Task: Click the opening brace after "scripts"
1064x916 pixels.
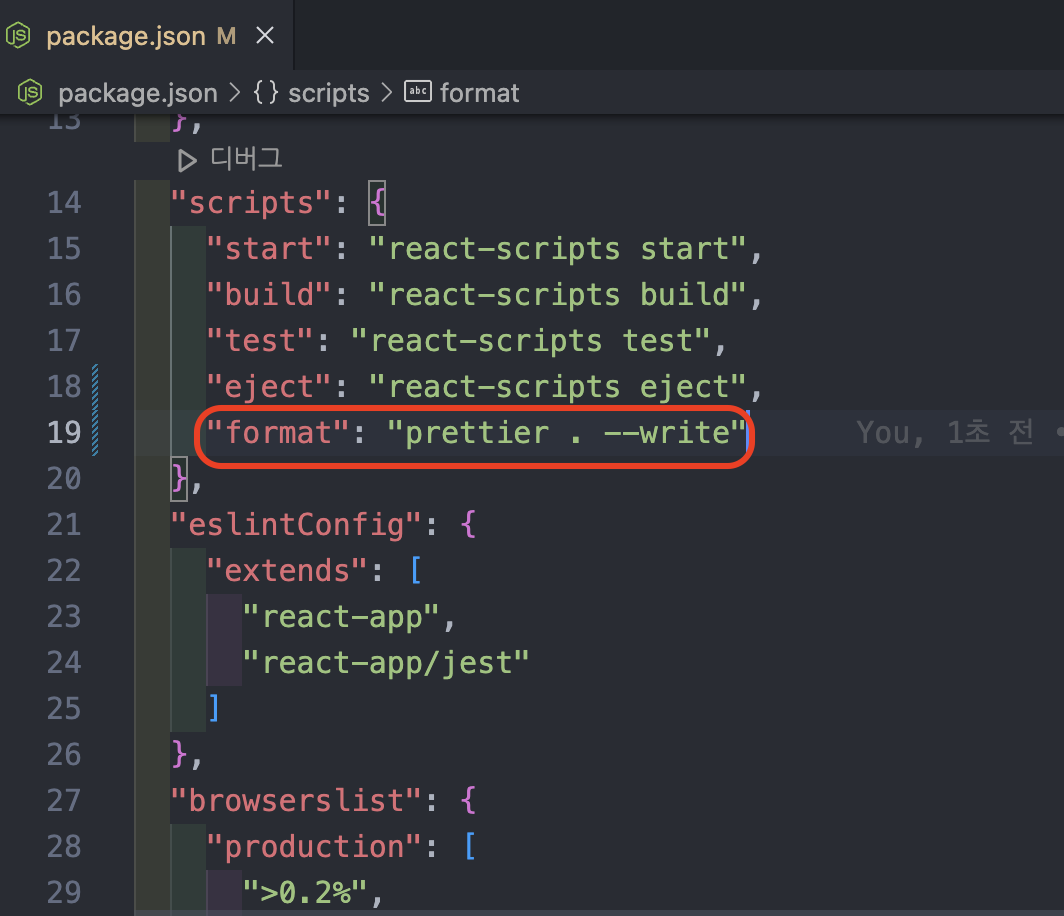Action: click(377, 203)
